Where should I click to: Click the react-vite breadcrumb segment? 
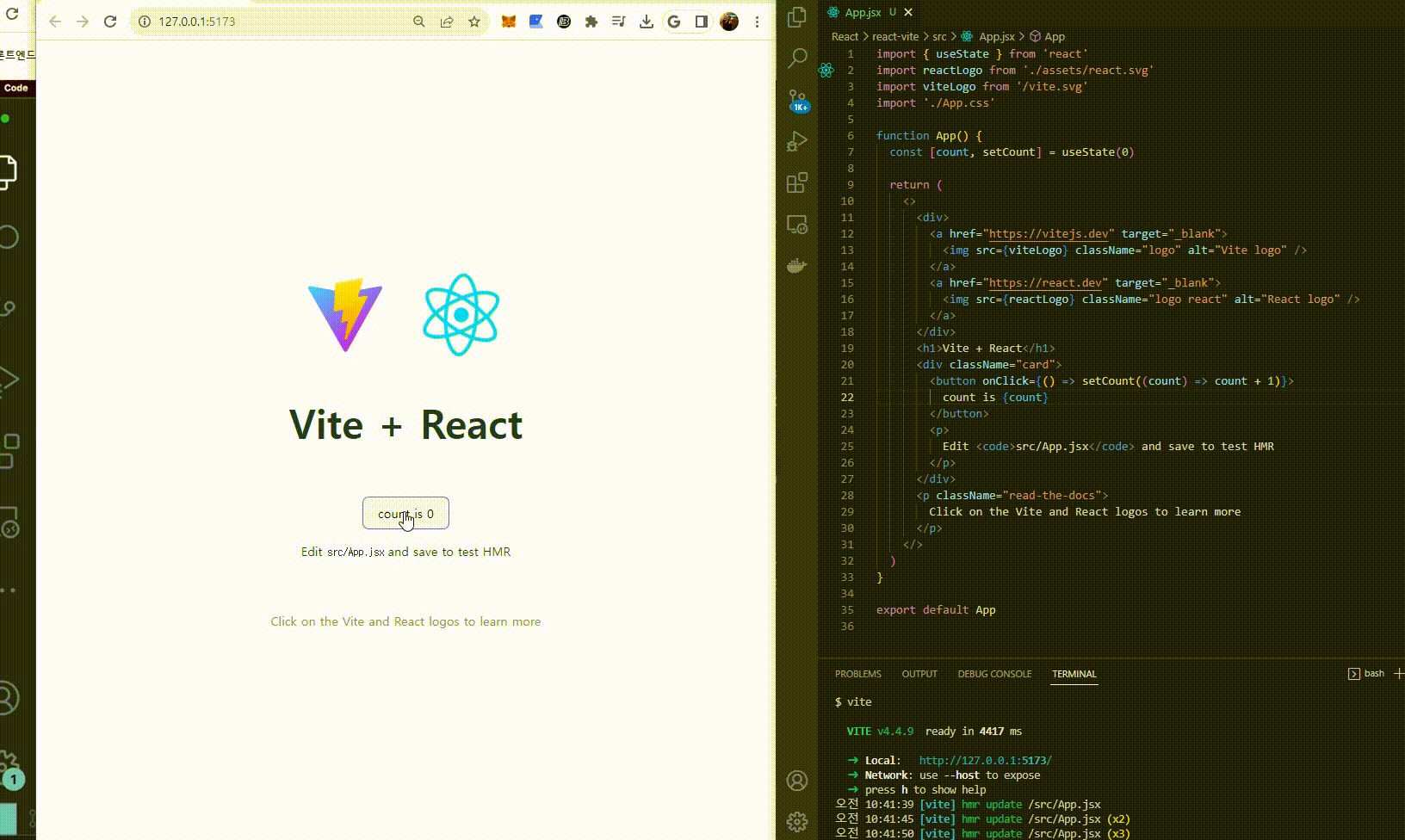[x=895, y=36]
